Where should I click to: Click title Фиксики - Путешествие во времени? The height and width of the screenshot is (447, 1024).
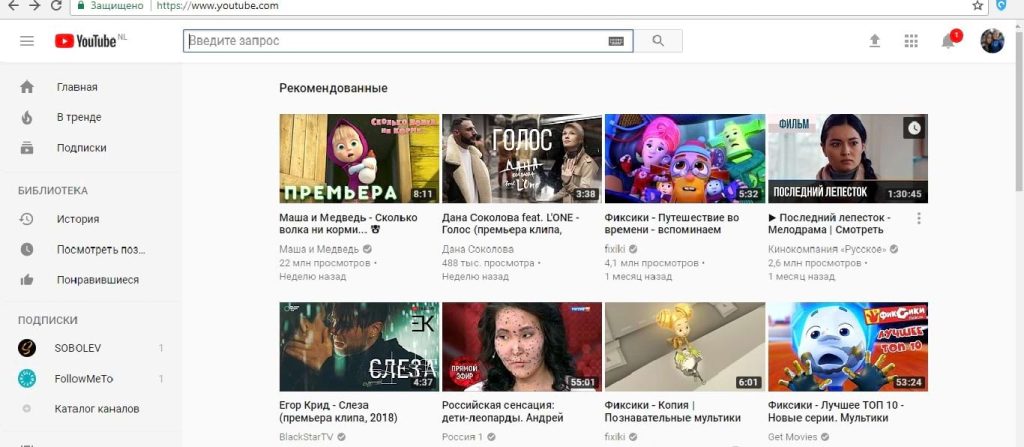(673, 224)
